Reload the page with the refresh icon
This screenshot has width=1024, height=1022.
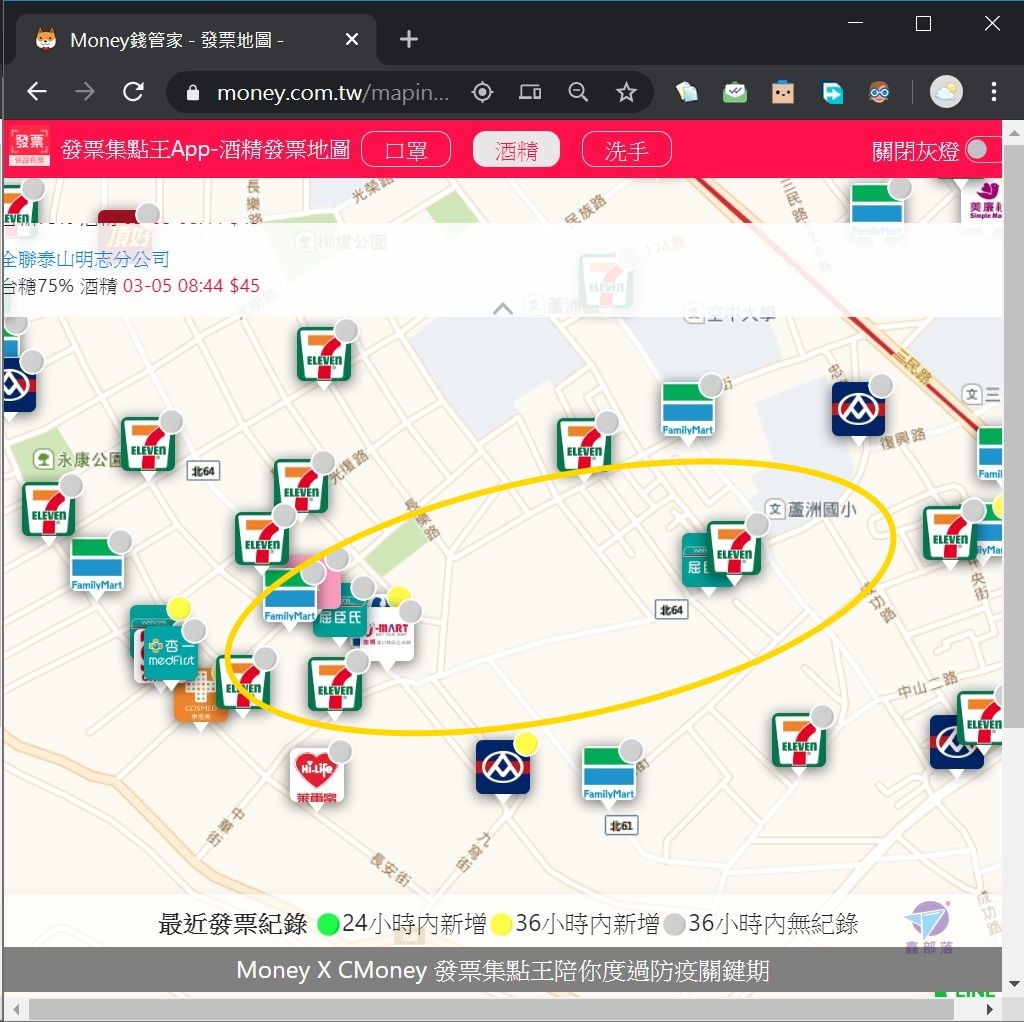pos(133,91)
